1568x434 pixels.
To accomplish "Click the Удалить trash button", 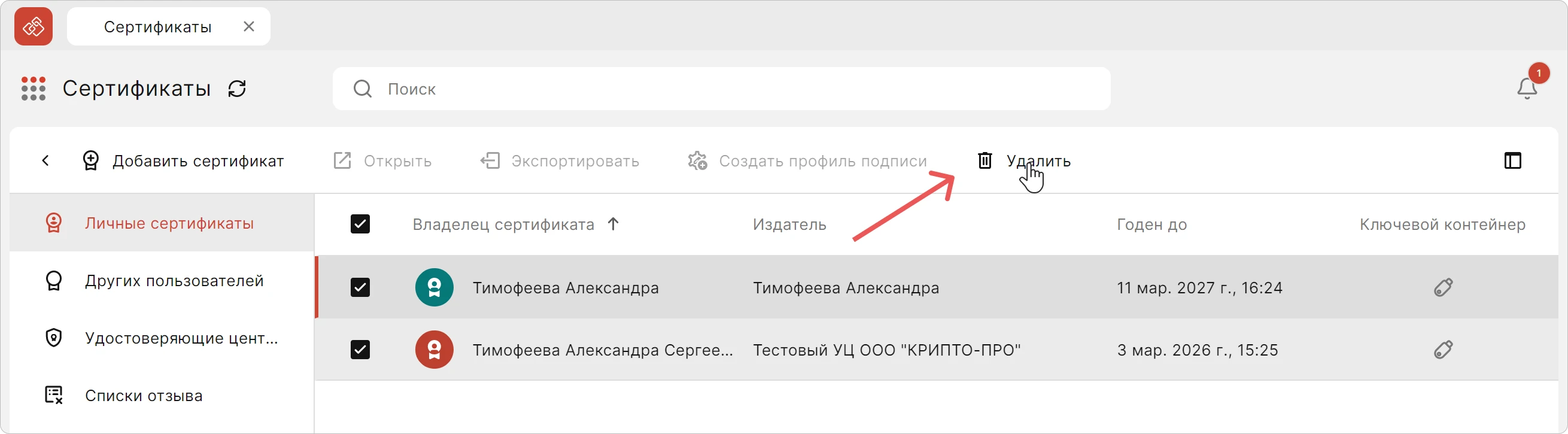I will tap(1024, 160).
